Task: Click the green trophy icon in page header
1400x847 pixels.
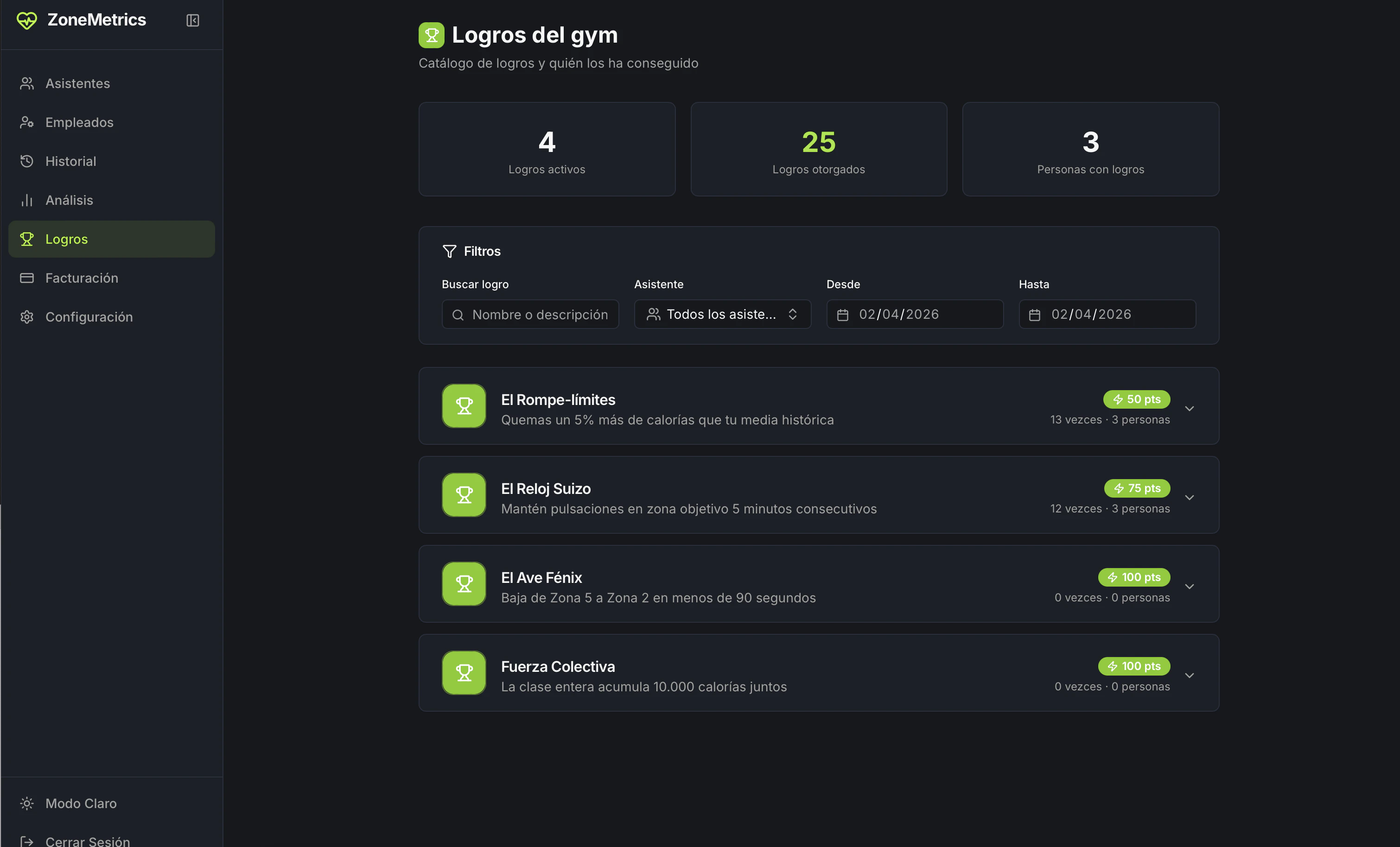Action: pyautogui.click(x=431, y=35)
